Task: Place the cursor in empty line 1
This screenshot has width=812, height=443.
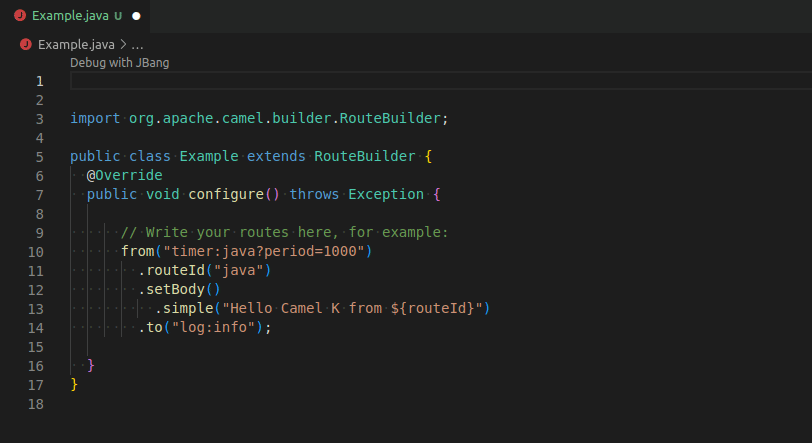Action: (400, 81)
